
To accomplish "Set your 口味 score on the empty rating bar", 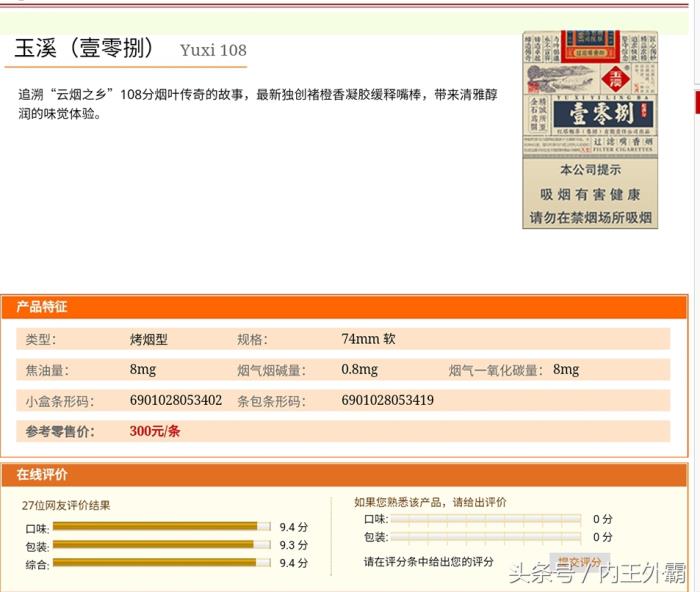I will [485, 519].
